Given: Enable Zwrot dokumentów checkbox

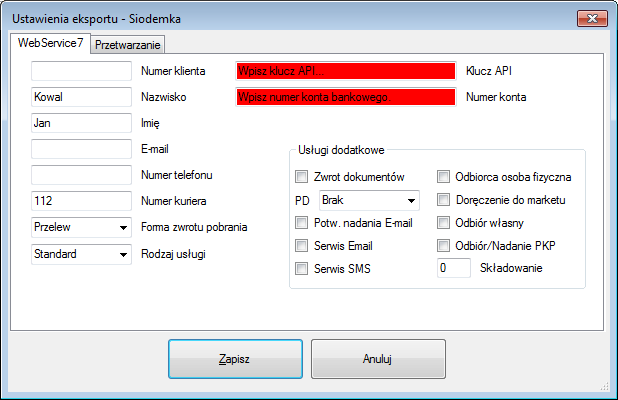Looking at the screenshot, I should tap(302, 177).
